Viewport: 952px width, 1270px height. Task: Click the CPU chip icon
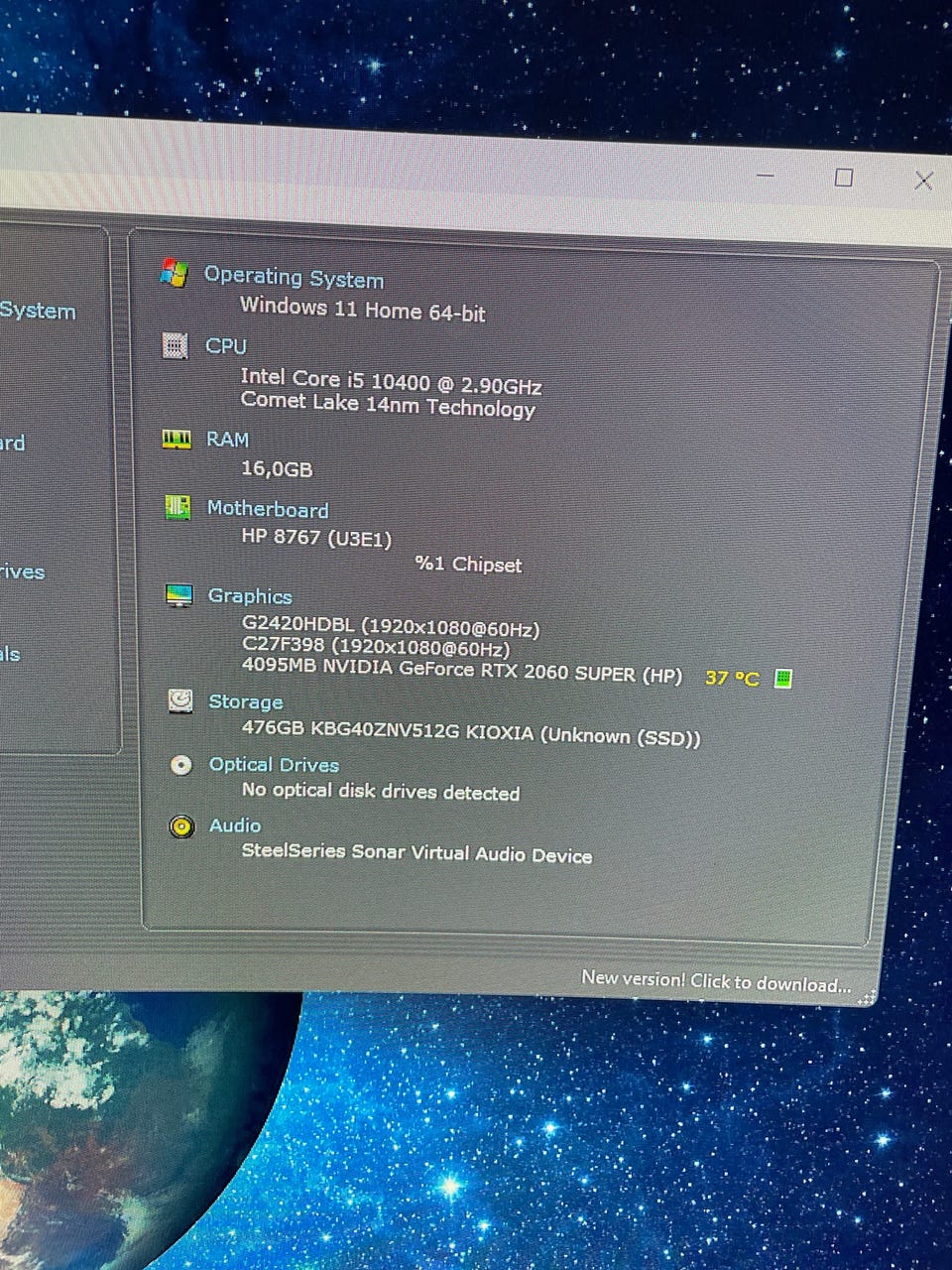[x=175, y=345]
